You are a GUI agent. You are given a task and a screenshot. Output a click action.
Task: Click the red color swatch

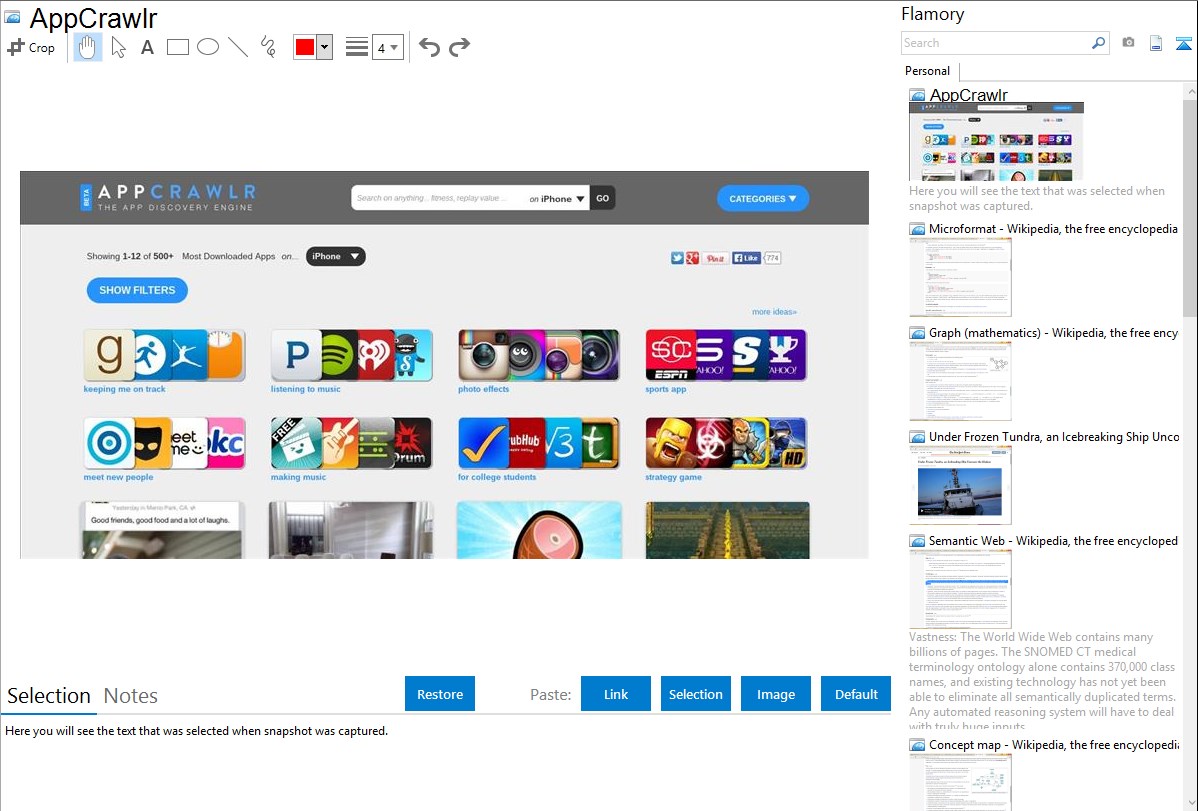[305, 47]
